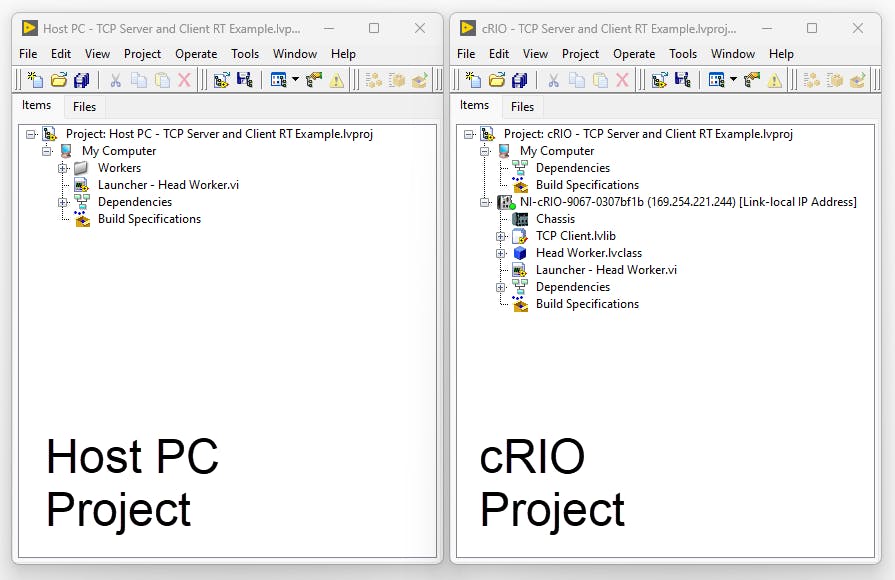Viewport: 895px width, 580px height.
Task: Click New Project icon in cRIO toolbar
Action: (x=473, y=80)
